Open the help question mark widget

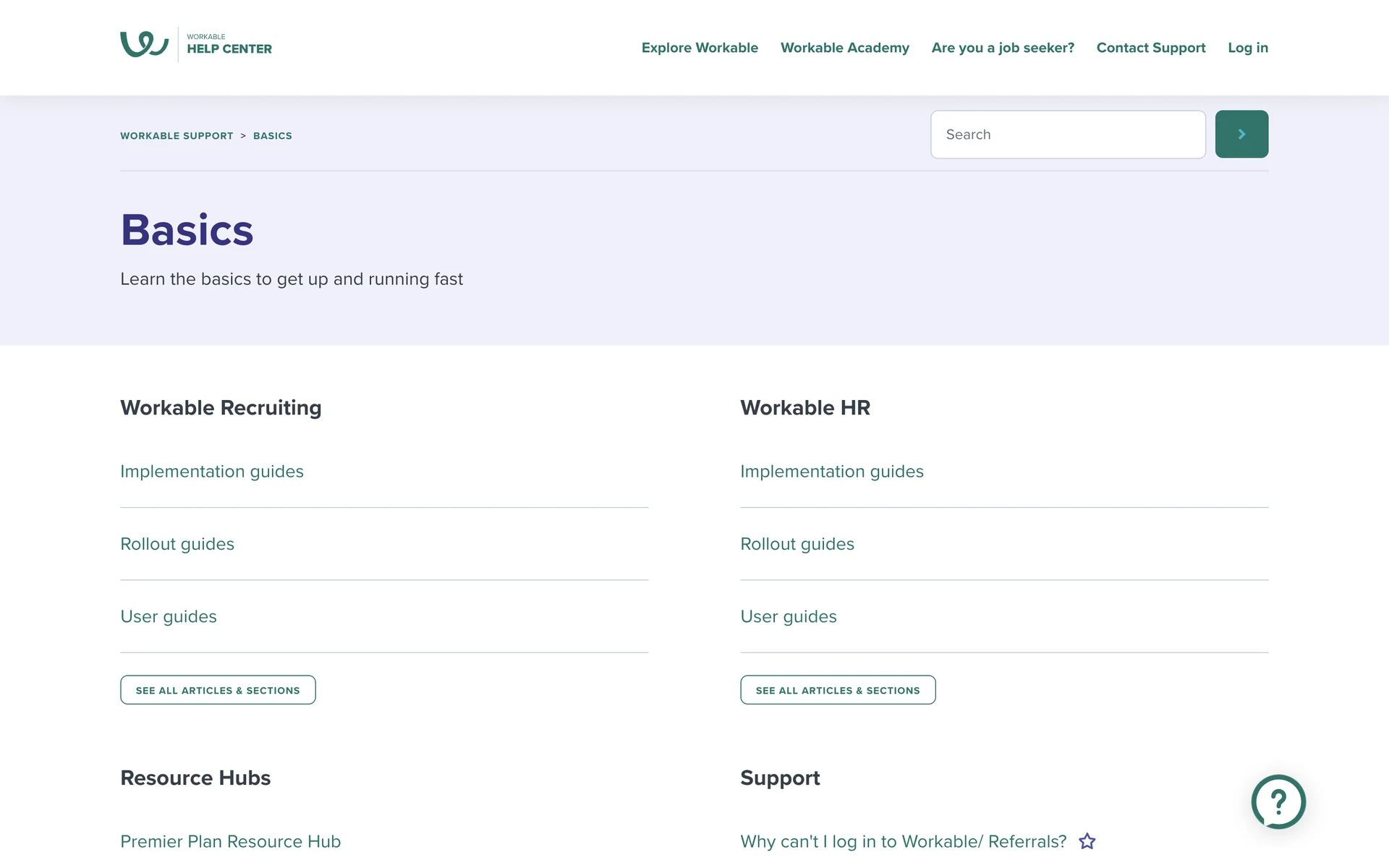[x=1278, y=801]
